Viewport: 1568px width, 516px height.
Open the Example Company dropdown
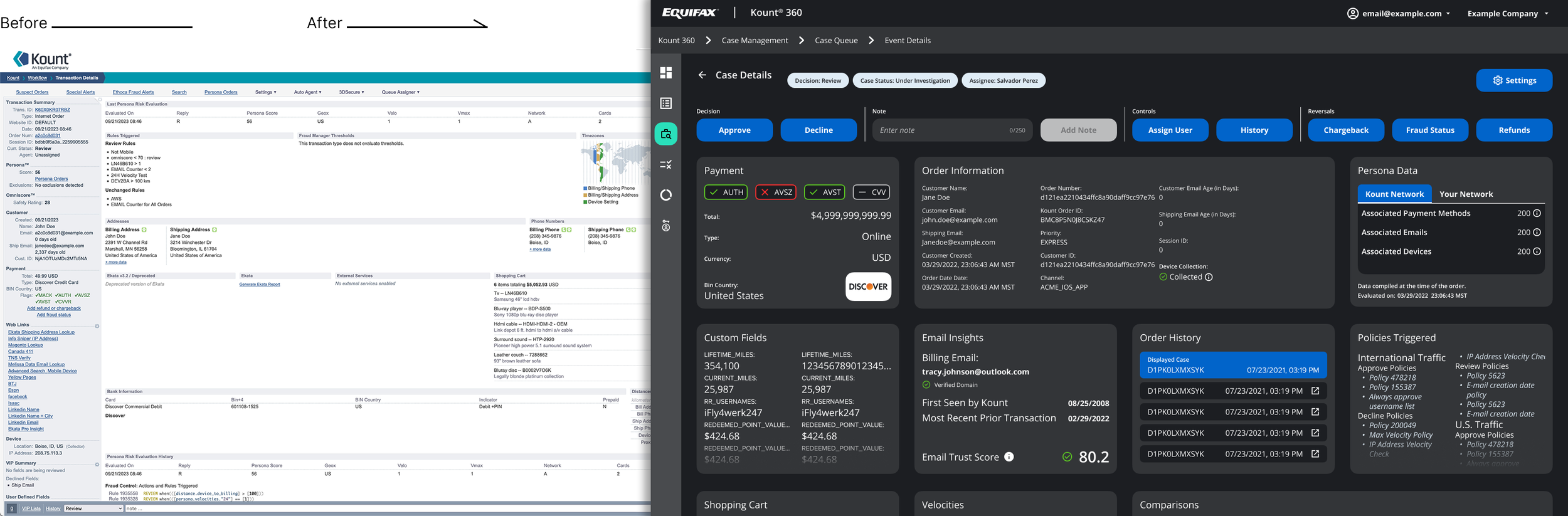click(1508, 13)
